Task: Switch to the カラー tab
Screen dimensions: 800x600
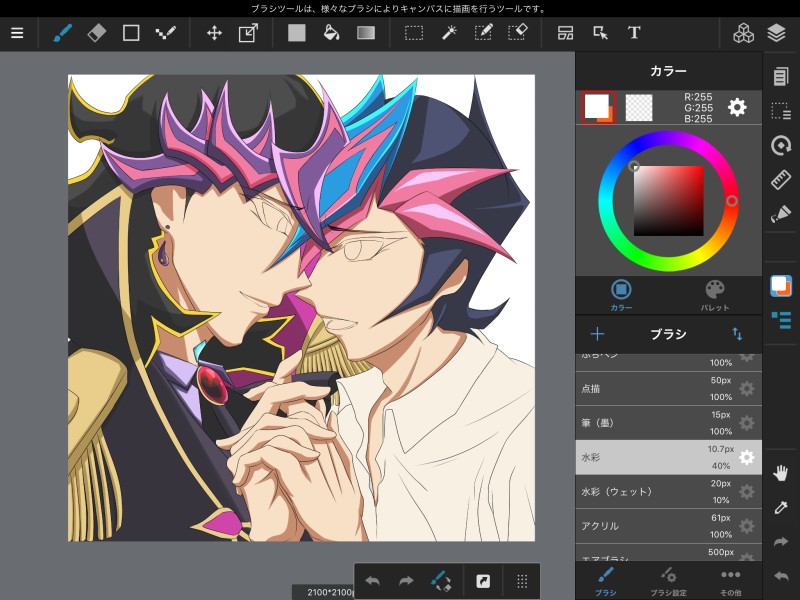Action: [x=621, y=295]
